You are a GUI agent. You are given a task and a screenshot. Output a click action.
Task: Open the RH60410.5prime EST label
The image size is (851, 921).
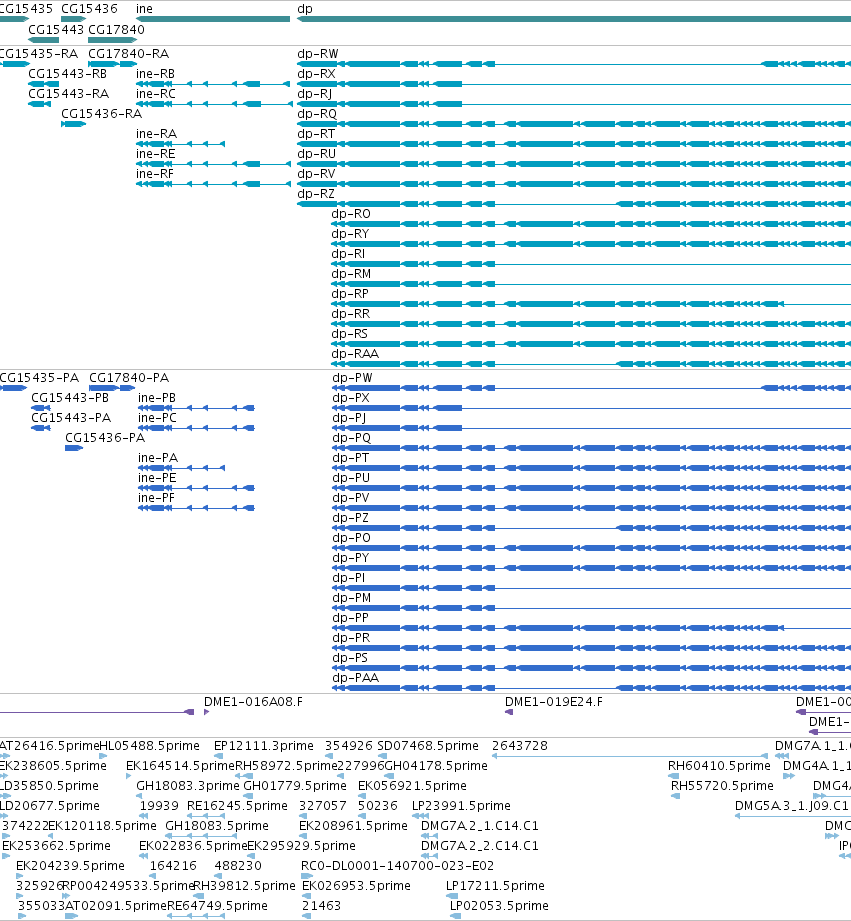(719, 765)
